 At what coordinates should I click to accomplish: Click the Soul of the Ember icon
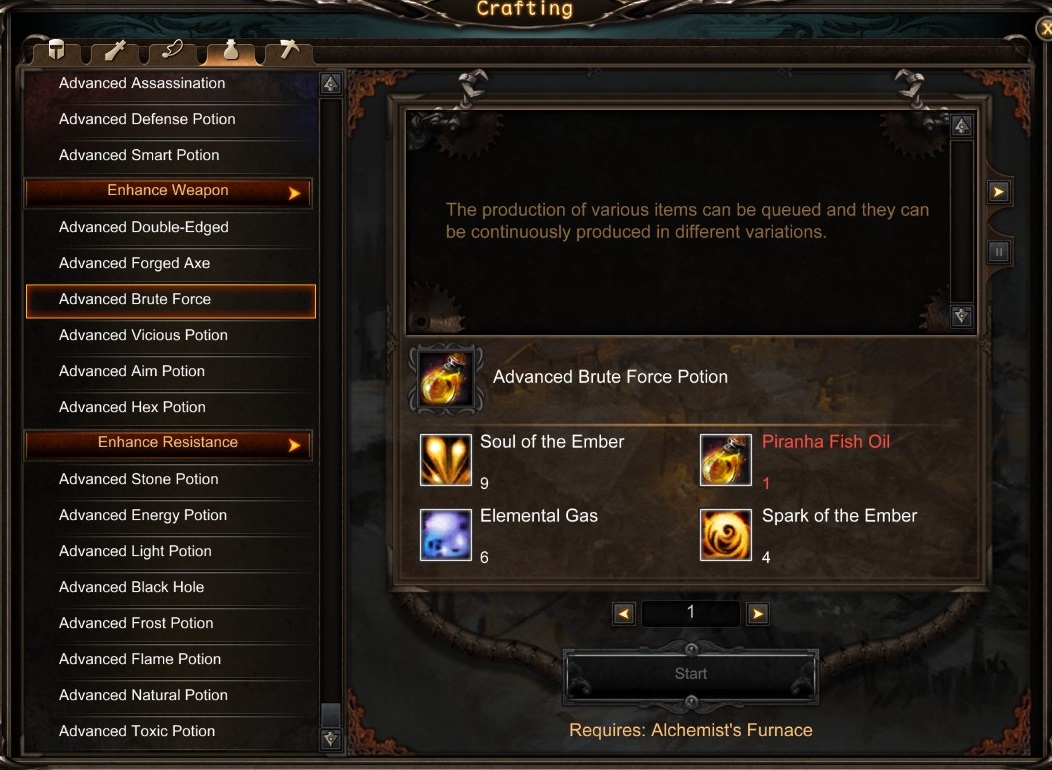[x=445, y=459]
